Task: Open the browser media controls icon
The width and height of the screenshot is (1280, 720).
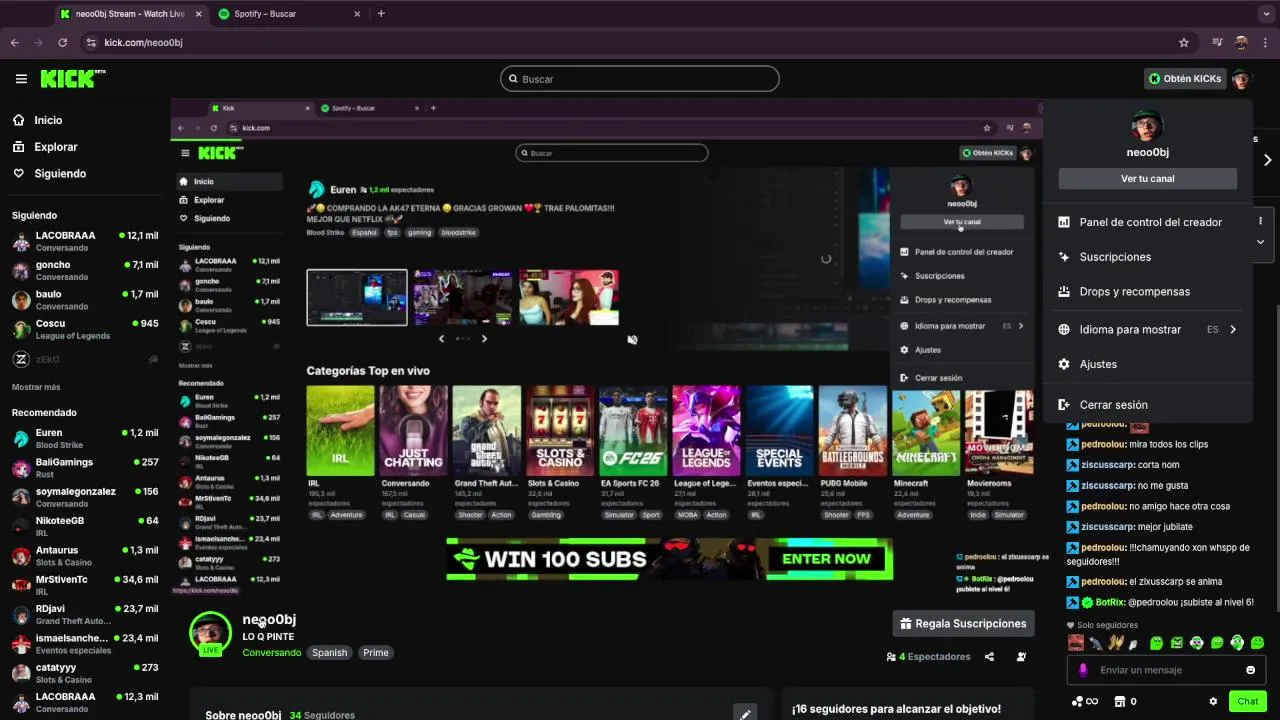Action: (1217, 43)
